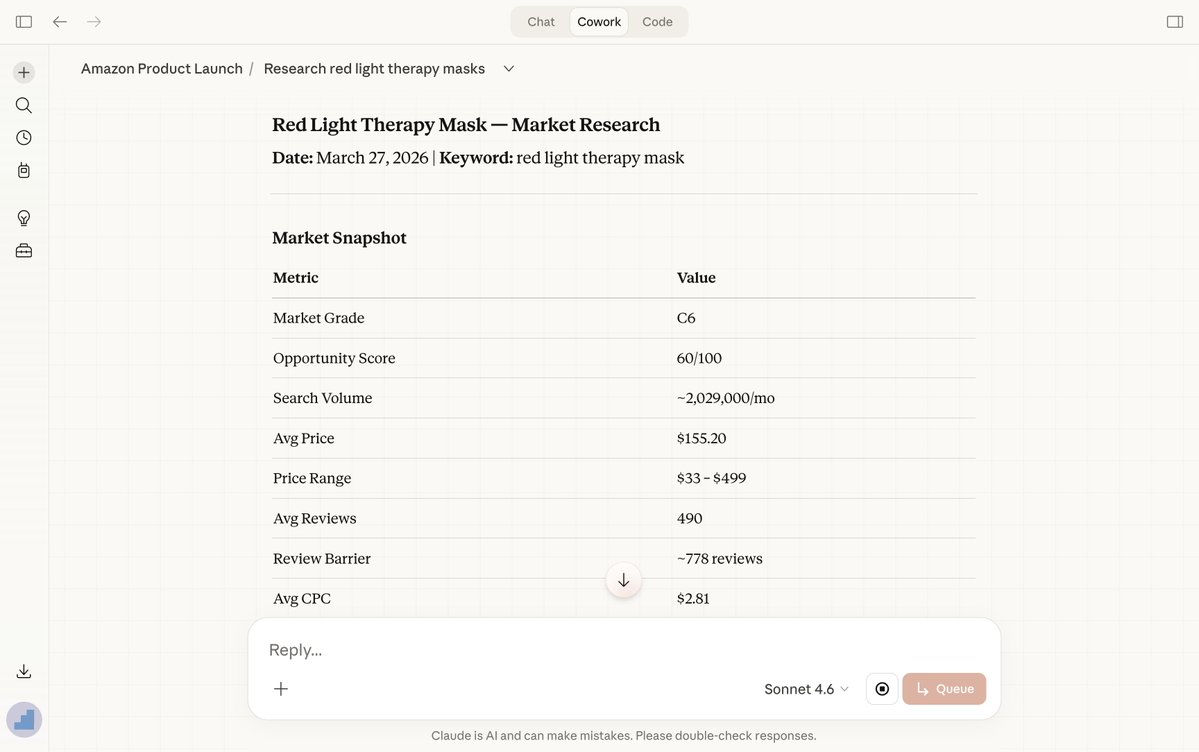This screenshot has width=1199, height=752.
Task: Stop the response with stop button
Action: pyautogui.click(x=882, y=689)
